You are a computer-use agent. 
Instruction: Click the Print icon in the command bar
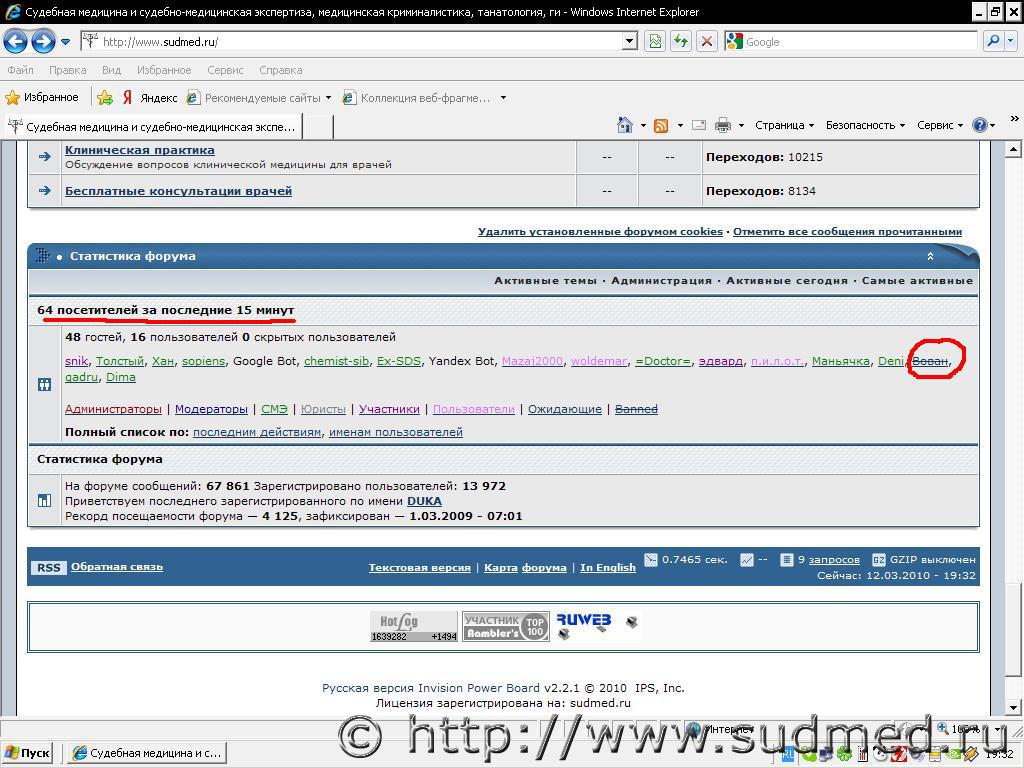(x=722, y=125)
